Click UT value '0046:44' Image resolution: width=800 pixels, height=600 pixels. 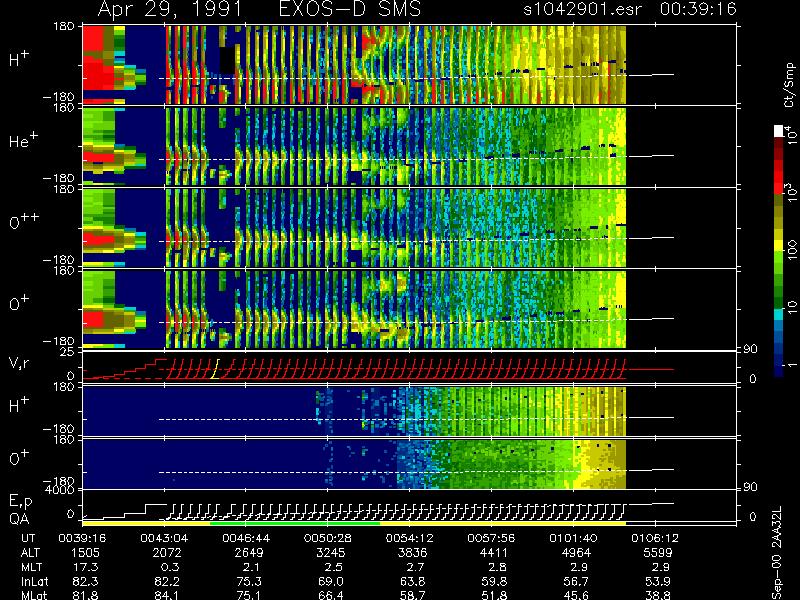[x=246, y=538]
